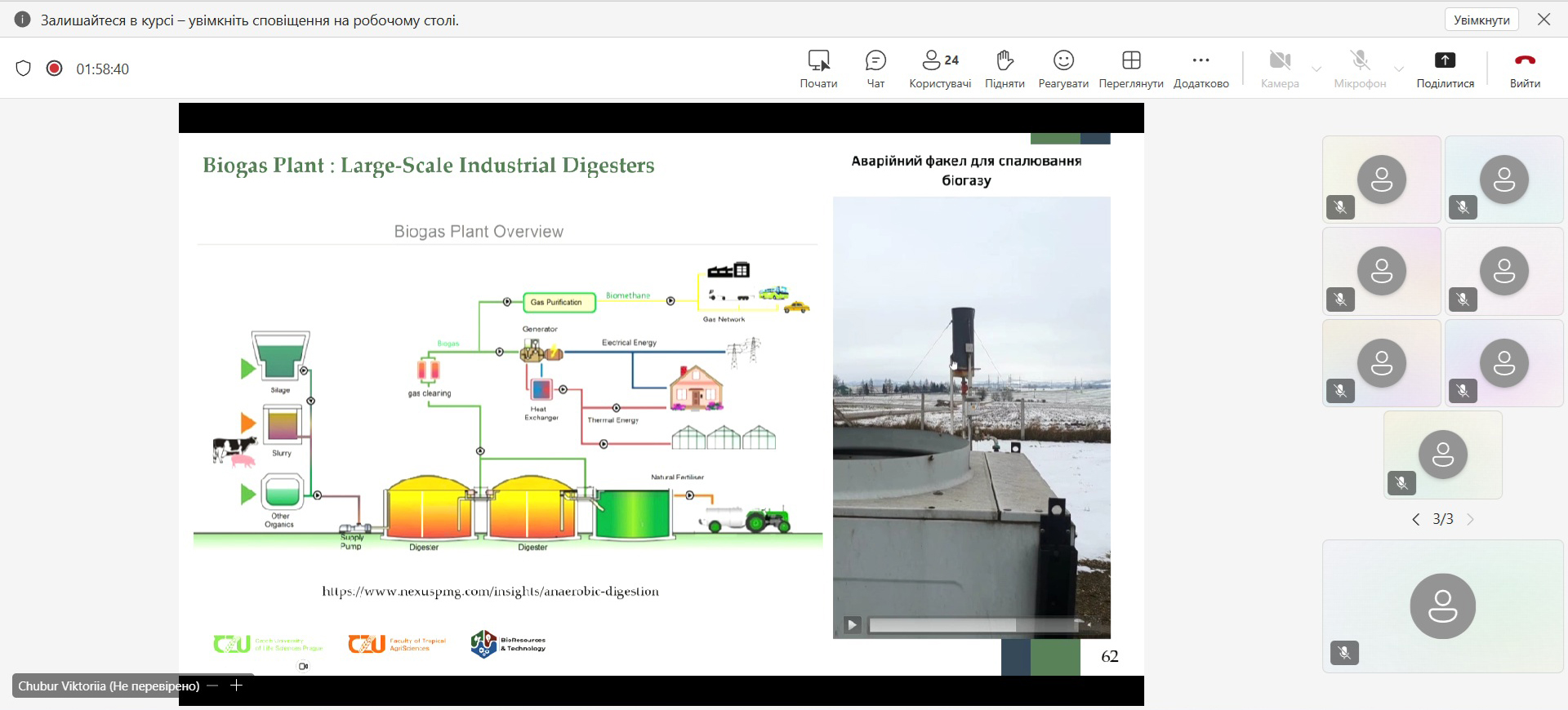Expand camera options dropdown arrow

point(1316,69)
